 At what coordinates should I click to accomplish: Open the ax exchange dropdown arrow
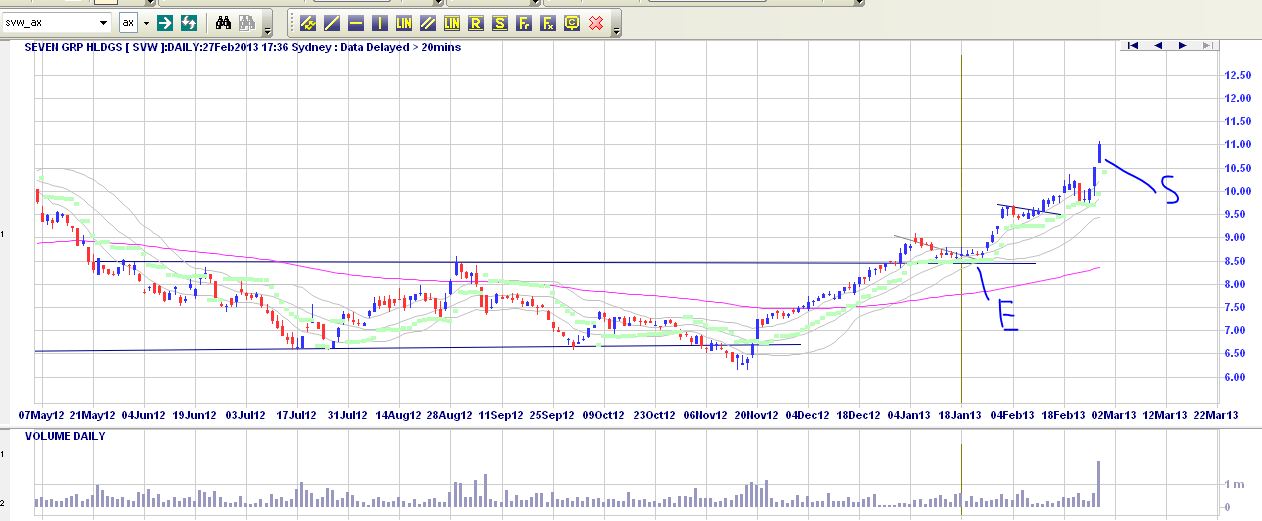(146, 22)
